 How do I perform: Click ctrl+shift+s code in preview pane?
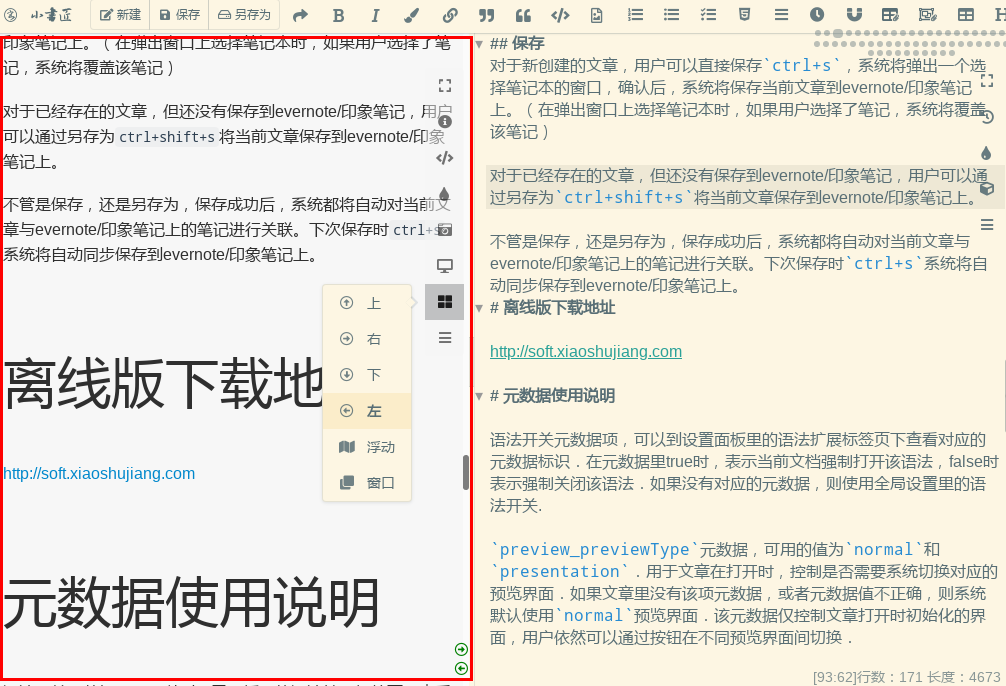tap(167, 137)
